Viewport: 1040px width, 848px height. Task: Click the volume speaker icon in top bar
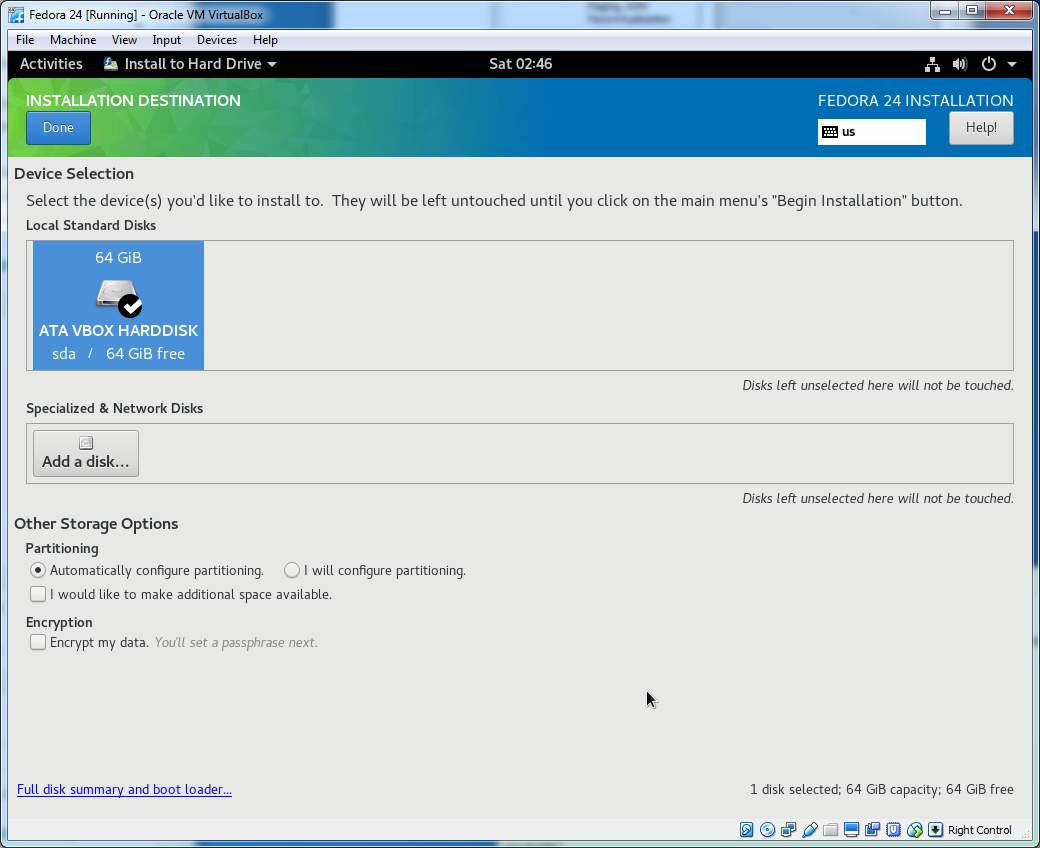coord(960,64)
